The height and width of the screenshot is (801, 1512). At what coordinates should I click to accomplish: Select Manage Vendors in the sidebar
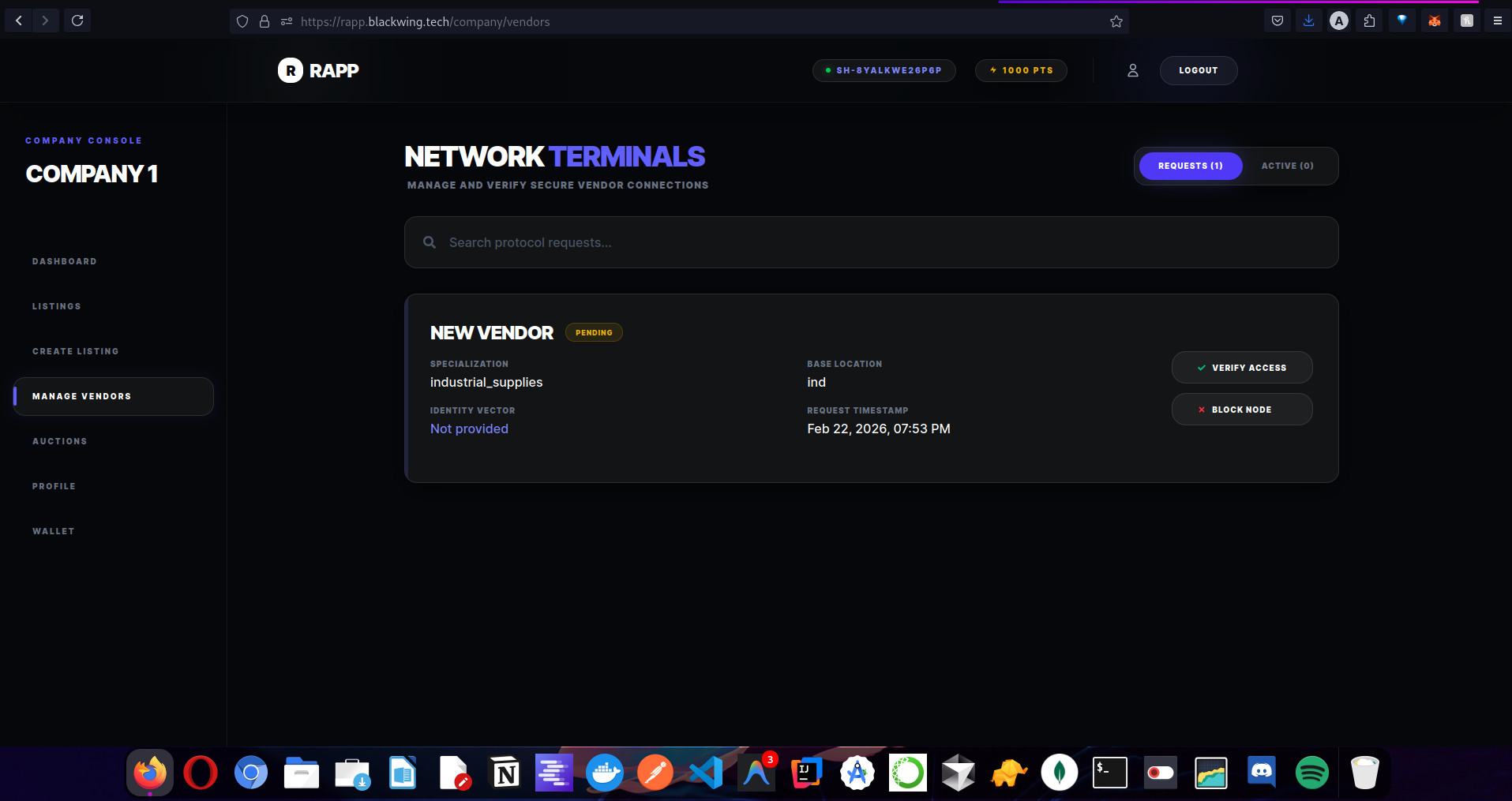pyautogui.click(x=114, y=396)
